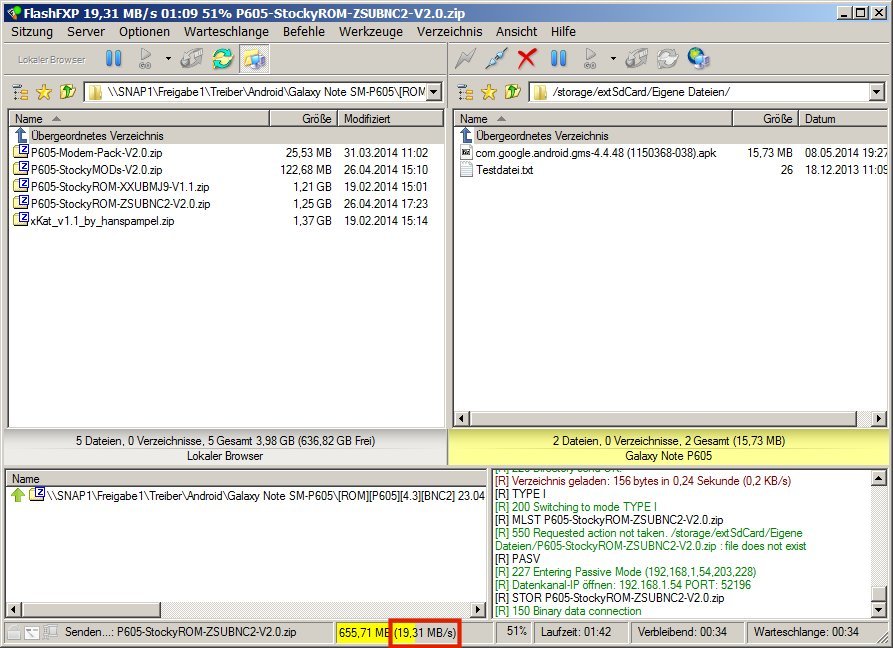Pause the transfer in the remote toolbar
Screen dimensions: 893x648
click(558, 59)
